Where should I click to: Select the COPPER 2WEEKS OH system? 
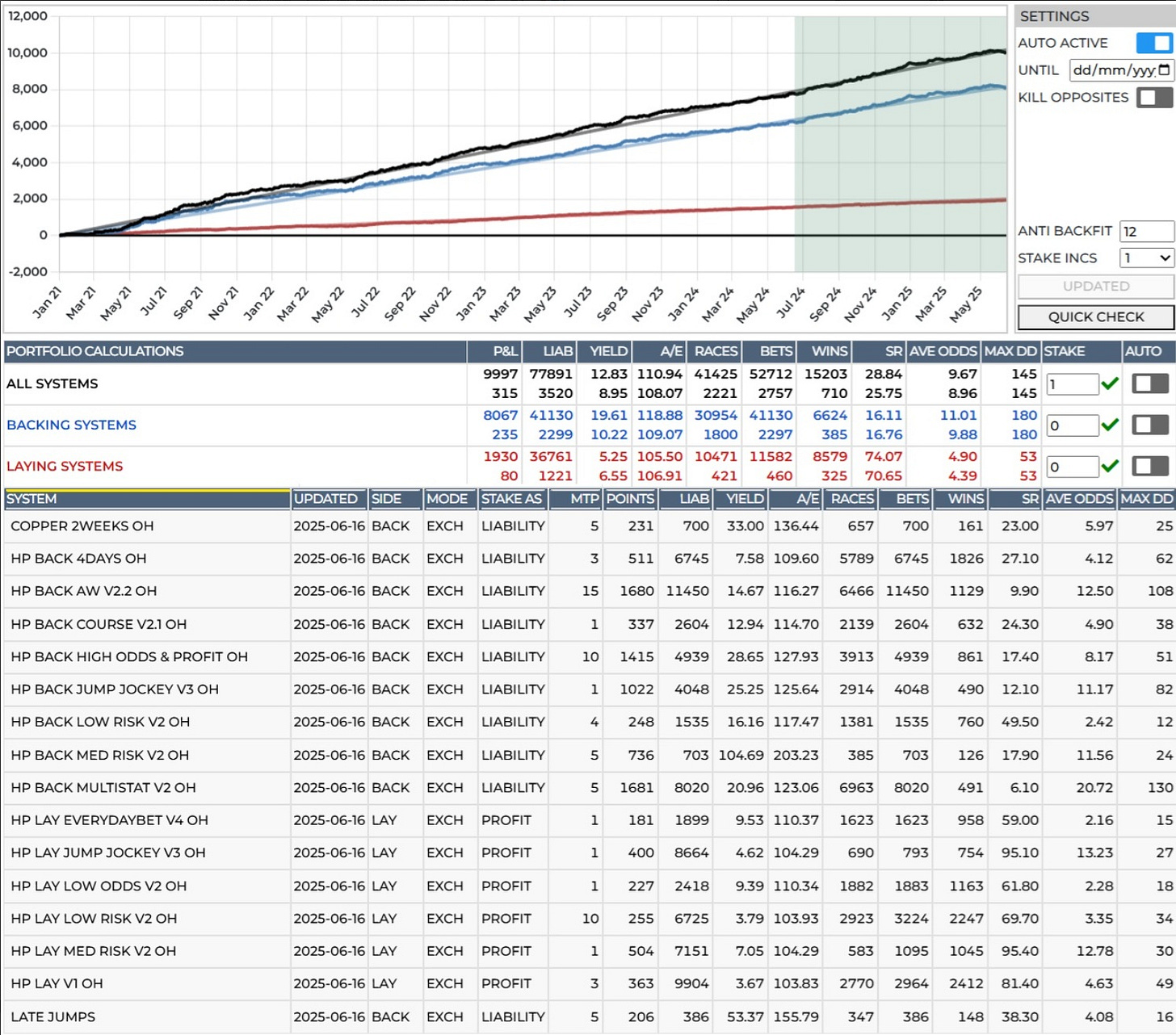[x=82, y=526]
